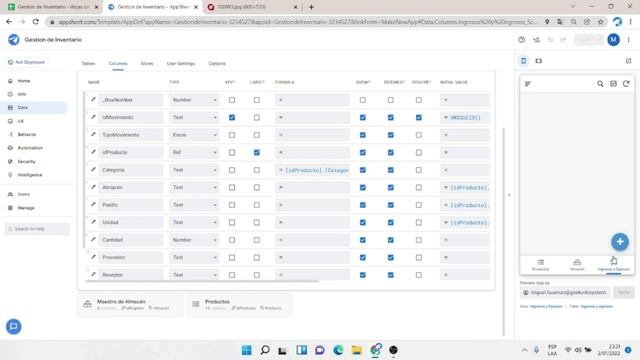Switch to the Tables tab
The height and width of the screenshot is (360, 640).
tap(88, 64)
